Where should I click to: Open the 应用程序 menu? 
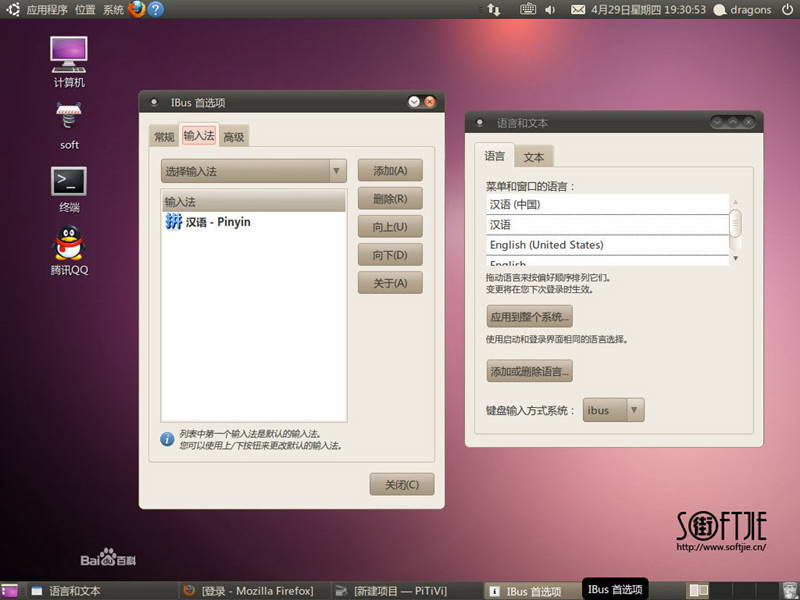point(46,10)
